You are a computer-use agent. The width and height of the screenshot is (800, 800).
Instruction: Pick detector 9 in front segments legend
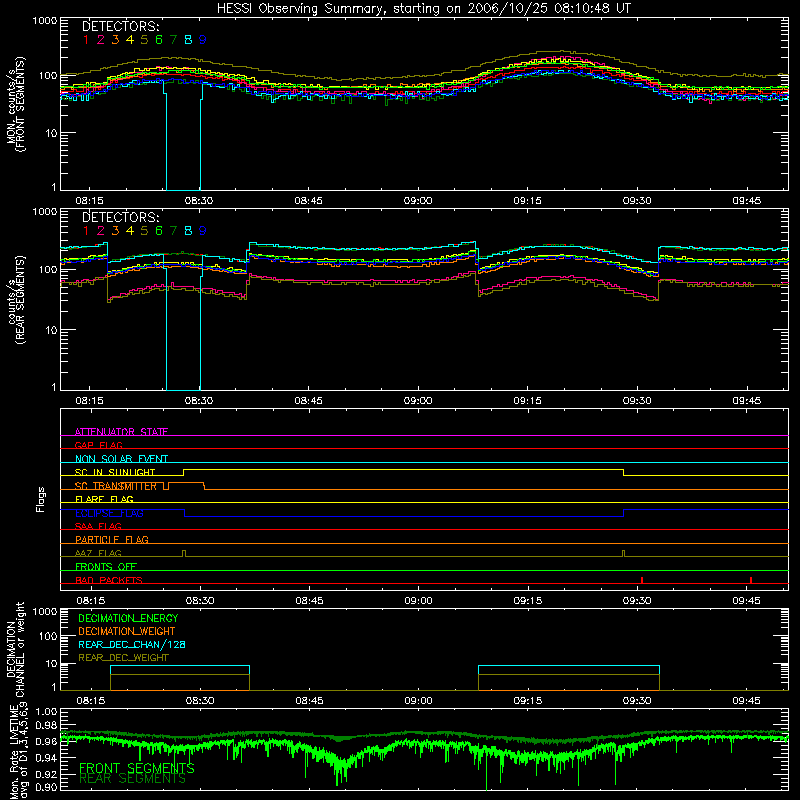pyautogui.click(x=203, y=40)
